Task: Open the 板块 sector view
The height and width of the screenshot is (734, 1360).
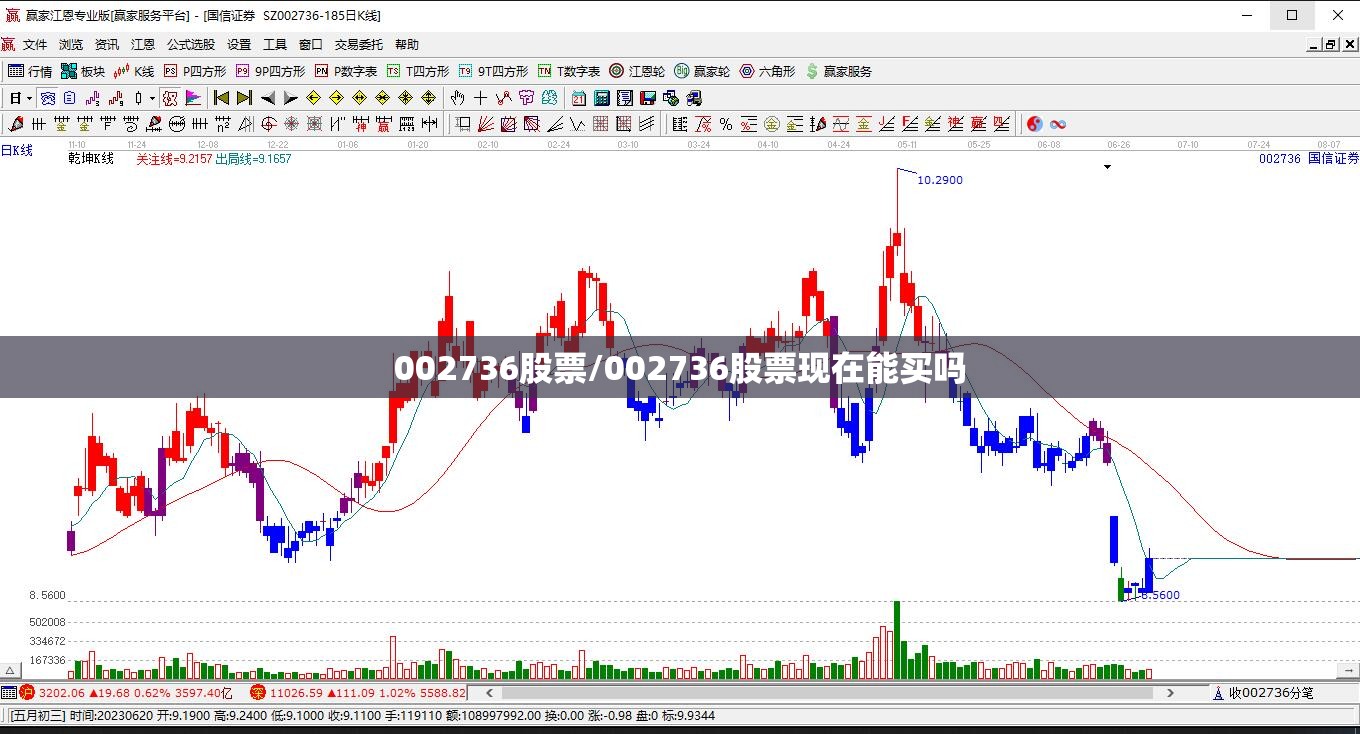Action: point(83,71)
